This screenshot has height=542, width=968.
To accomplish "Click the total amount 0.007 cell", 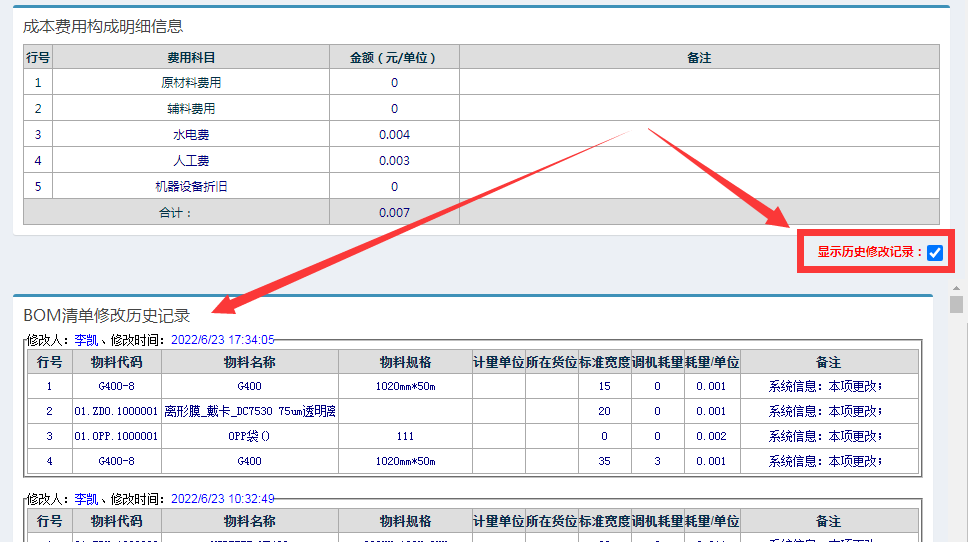I will tap(394, 212).
